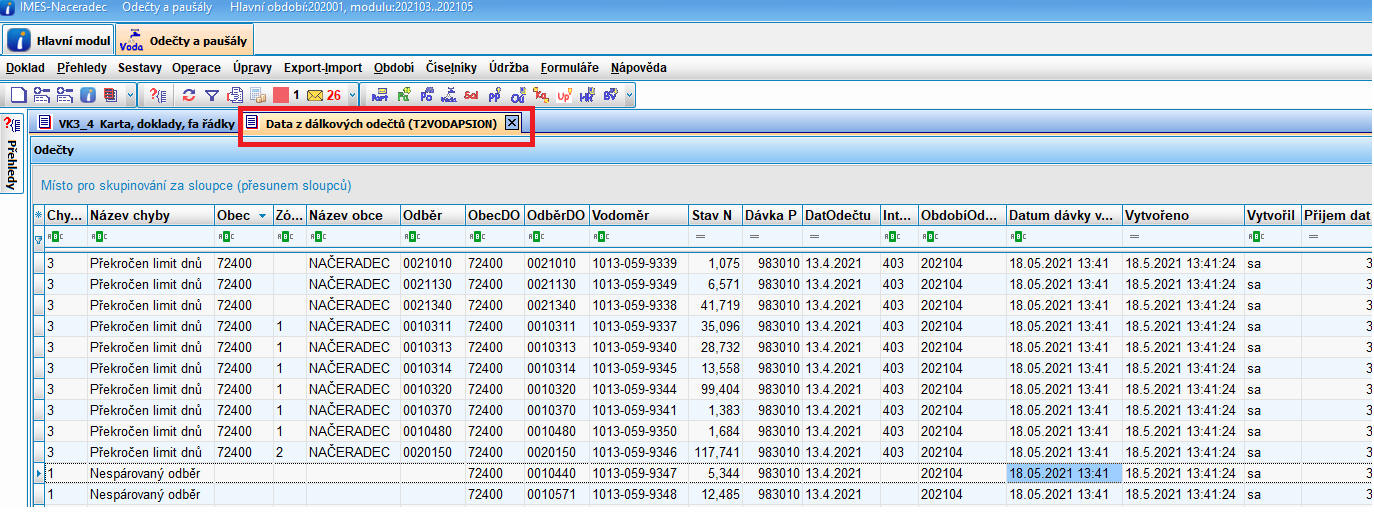Open the Obec column sort dropdown arrow
Image resolution: width=1374 pixels, height=513 pixels.
[x=262, y=215]
